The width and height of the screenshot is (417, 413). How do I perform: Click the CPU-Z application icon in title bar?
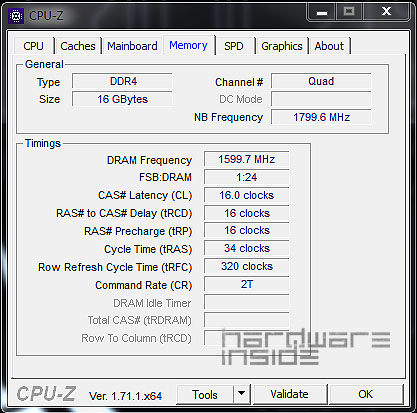point(16,16)
